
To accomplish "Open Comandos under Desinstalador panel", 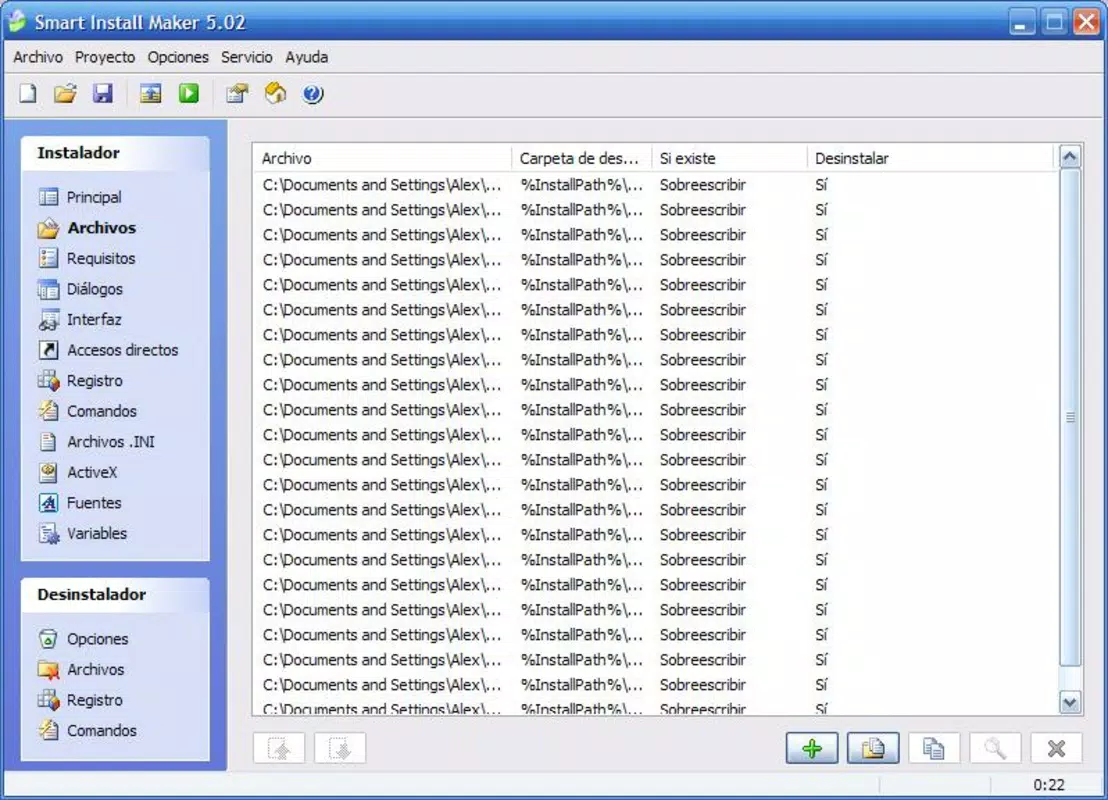I will (88, 730).
